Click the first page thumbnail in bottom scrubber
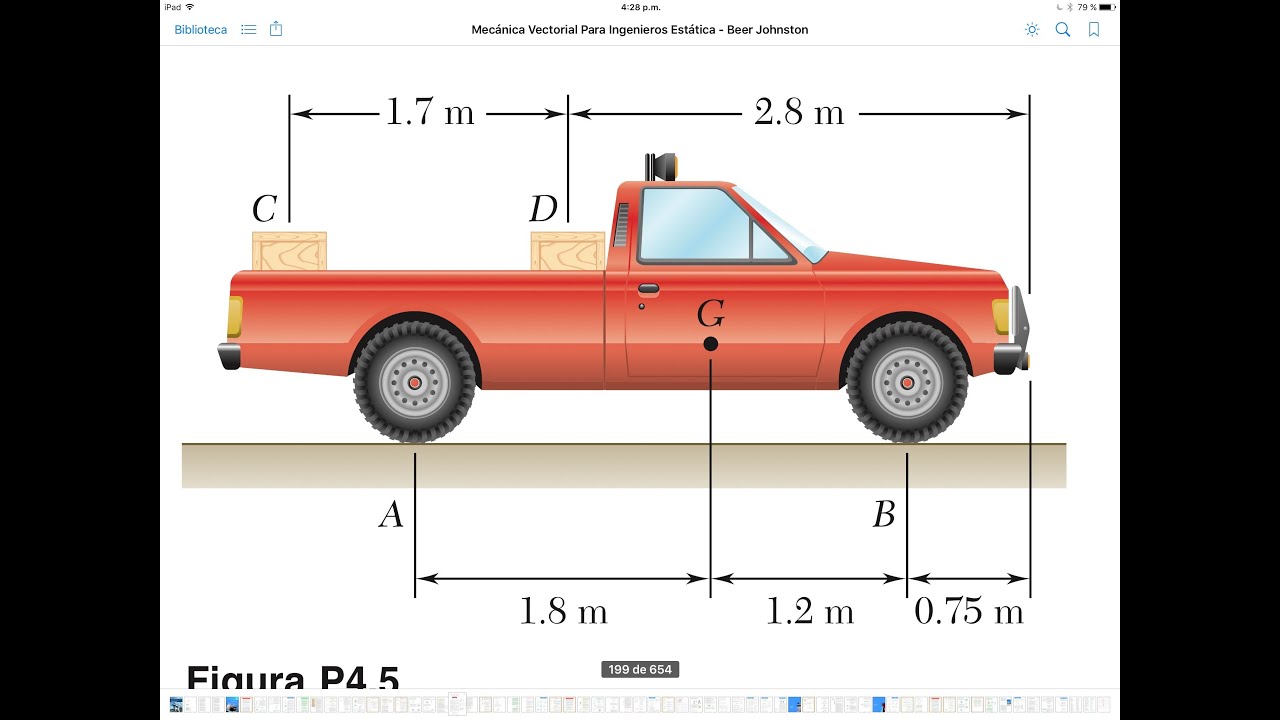The image size is (1280, 720). pos(176,704)
